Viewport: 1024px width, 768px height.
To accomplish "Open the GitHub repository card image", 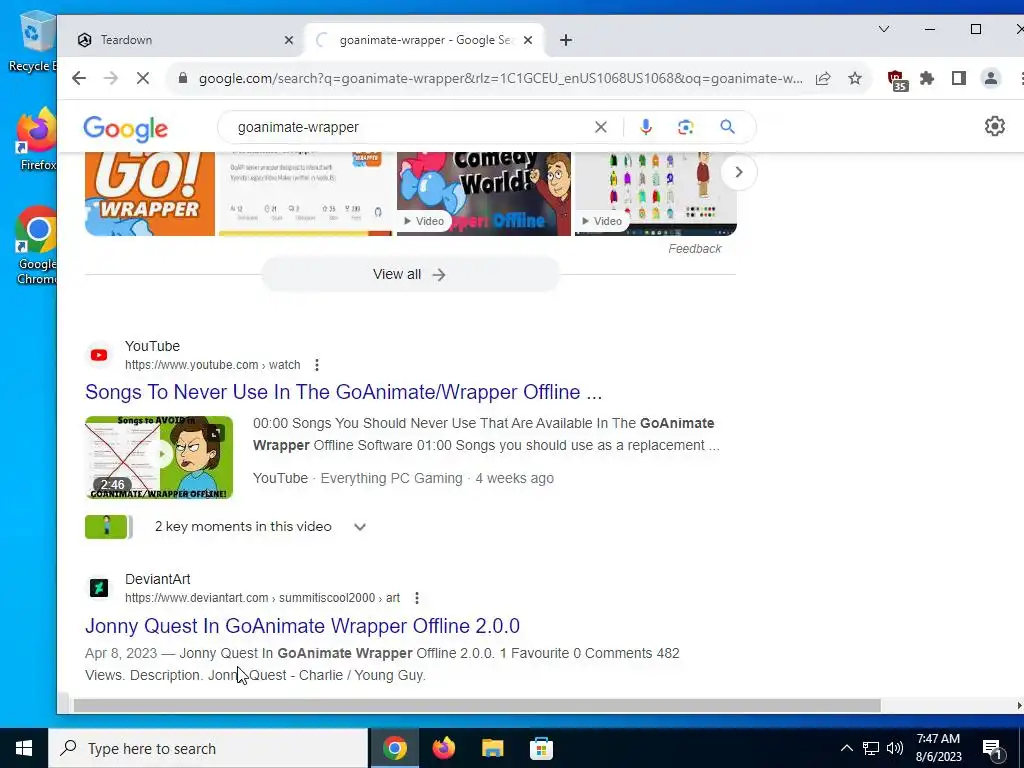I will pos(306,194).
